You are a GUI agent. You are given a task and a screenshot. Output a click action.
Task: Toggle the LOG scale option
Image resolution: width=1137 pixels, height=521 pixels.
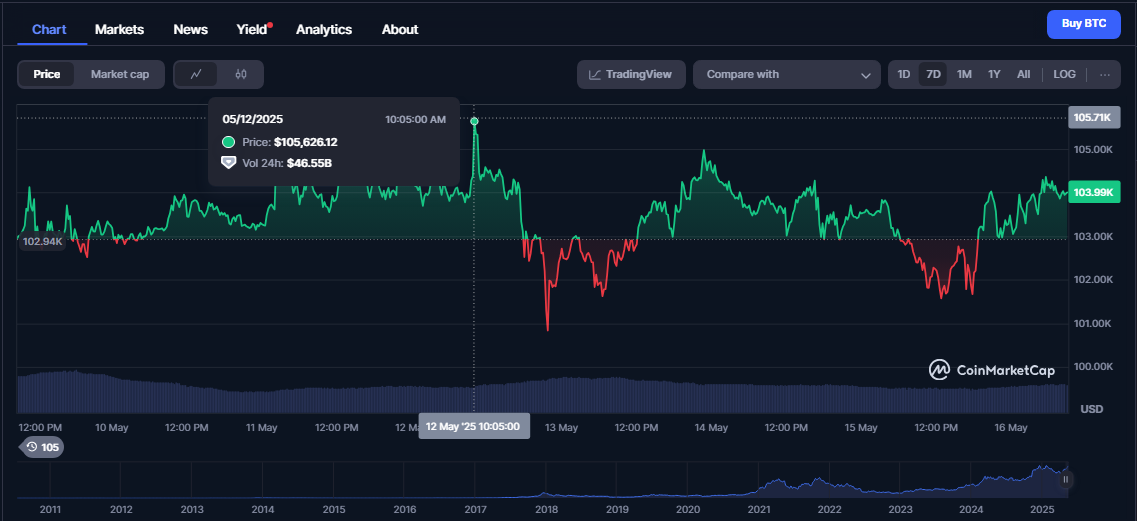(x=1064, y=74)
